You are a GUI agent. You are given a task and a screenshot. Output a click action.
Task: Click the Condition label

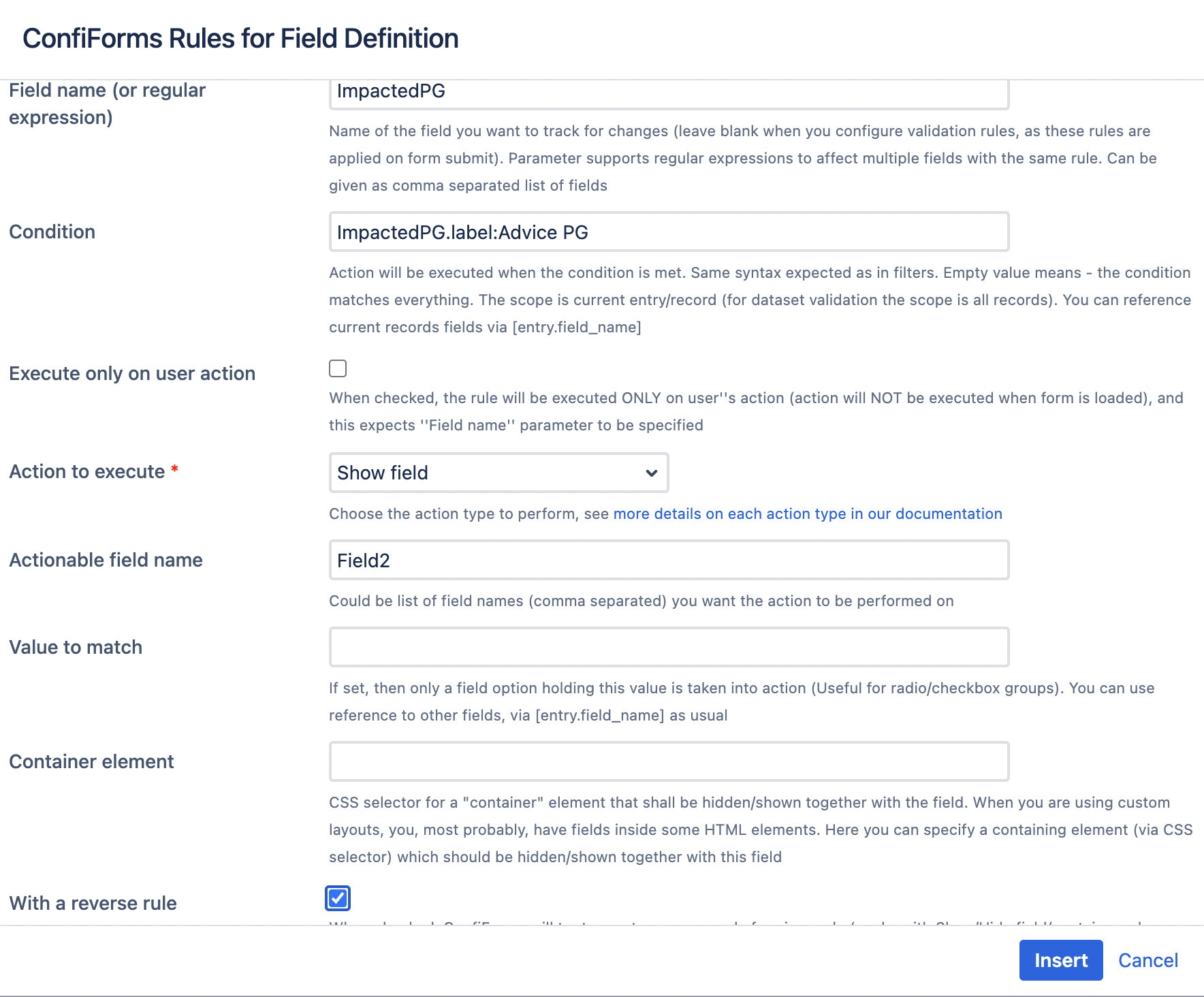click(52, 232)
